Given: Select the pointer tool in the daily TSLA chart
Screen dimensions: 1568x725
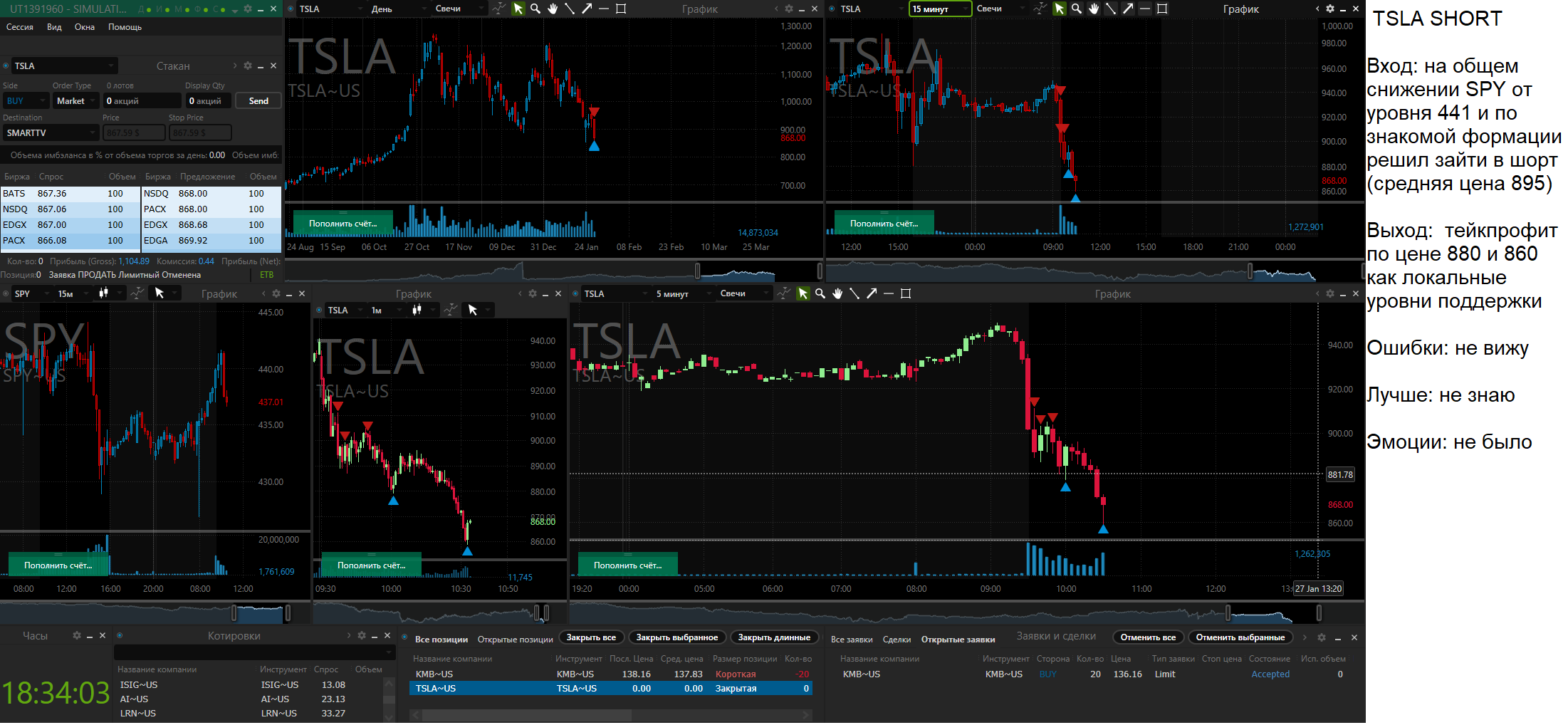Looking at the screenshot, I should tap(518, 9).
